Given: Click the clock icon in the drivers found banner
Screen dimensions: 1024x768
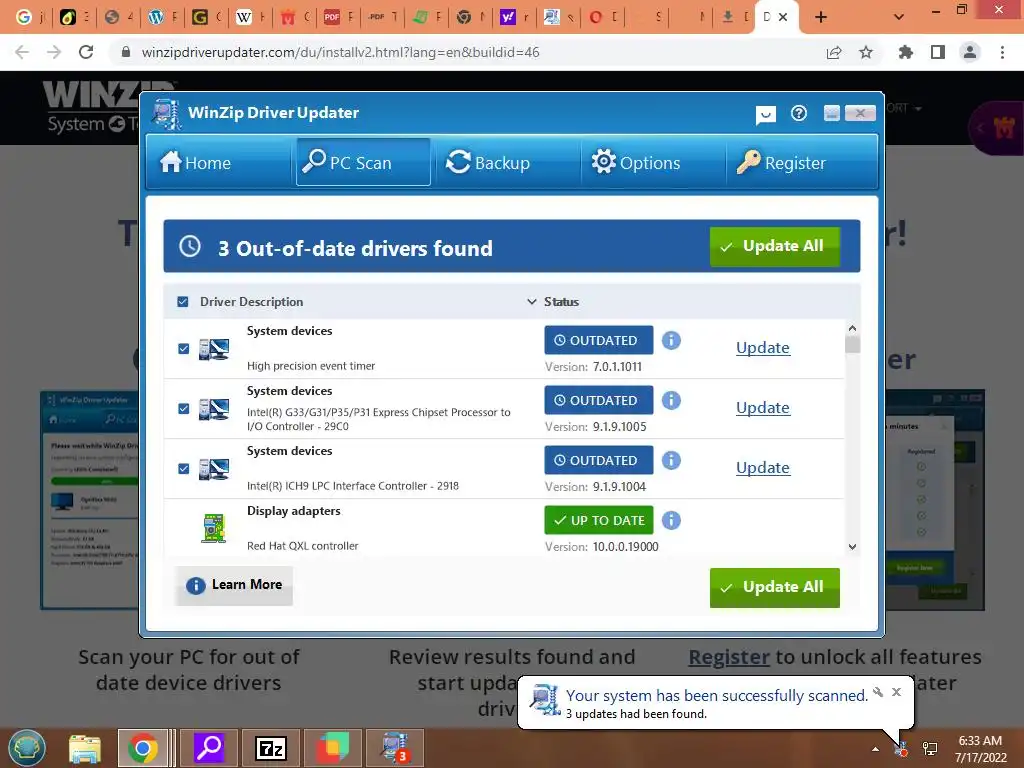Looking at the screenshot, I should pos(190,246).
